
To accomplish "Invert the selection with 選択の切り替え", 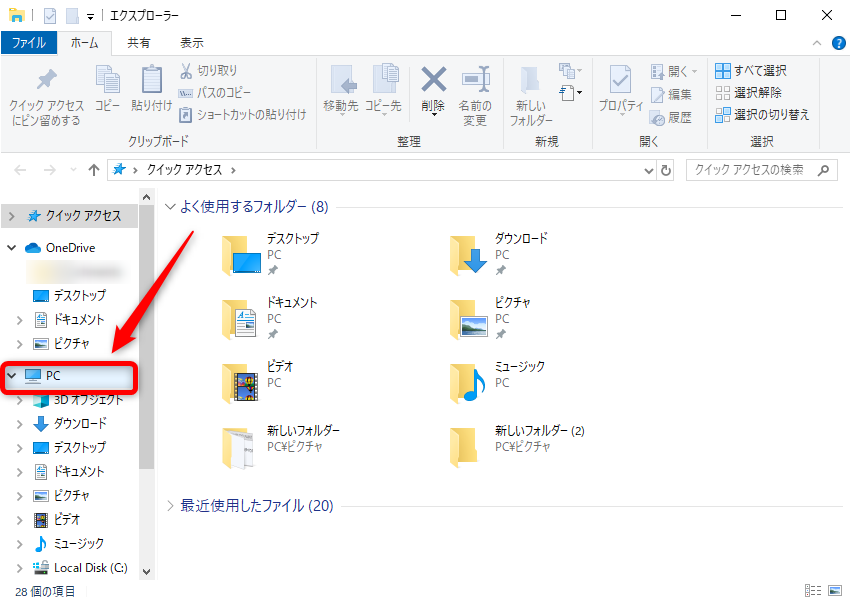I will coord(759,114).
